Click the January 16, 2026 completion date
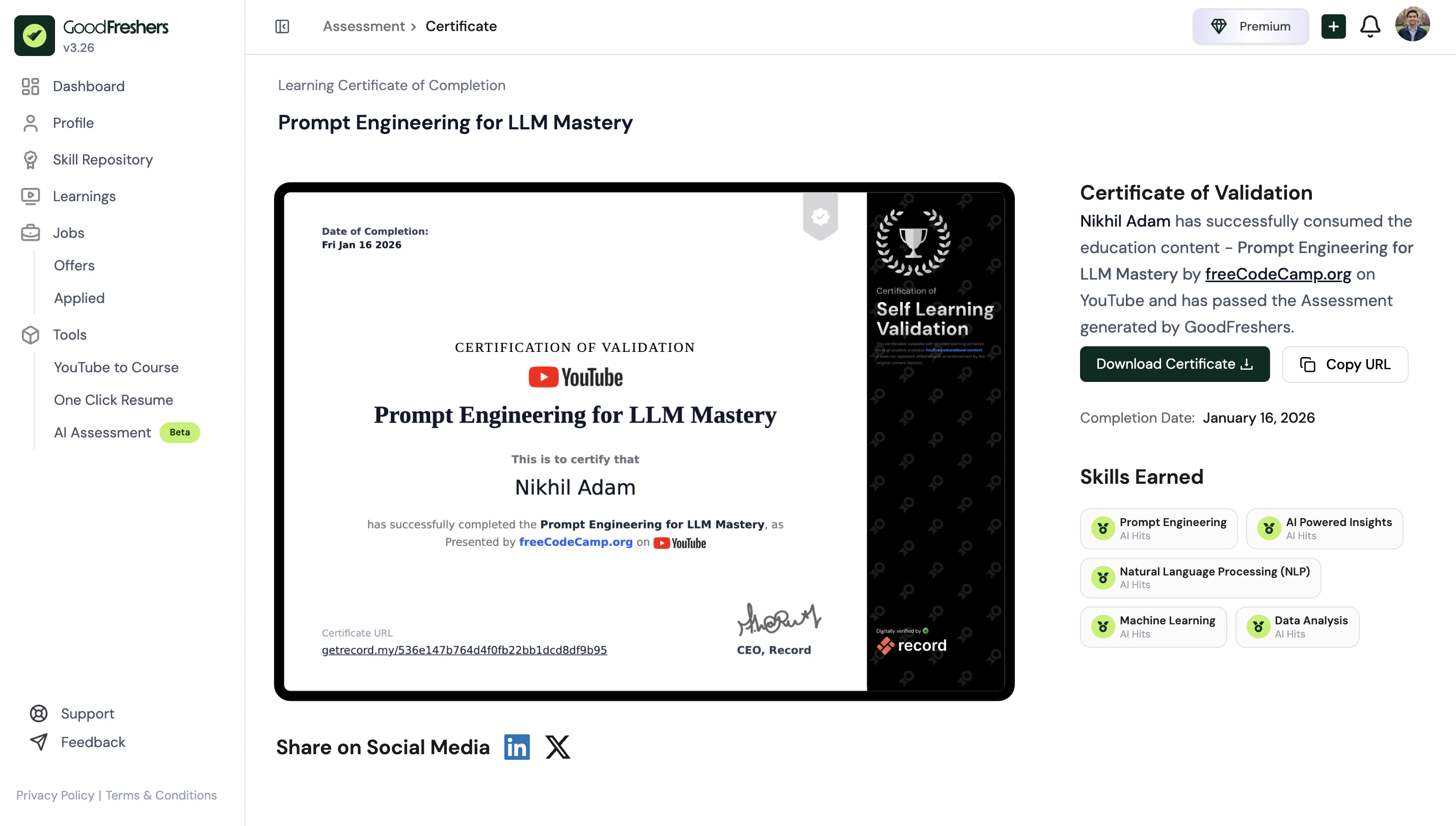 click(x=1258, y=418)
